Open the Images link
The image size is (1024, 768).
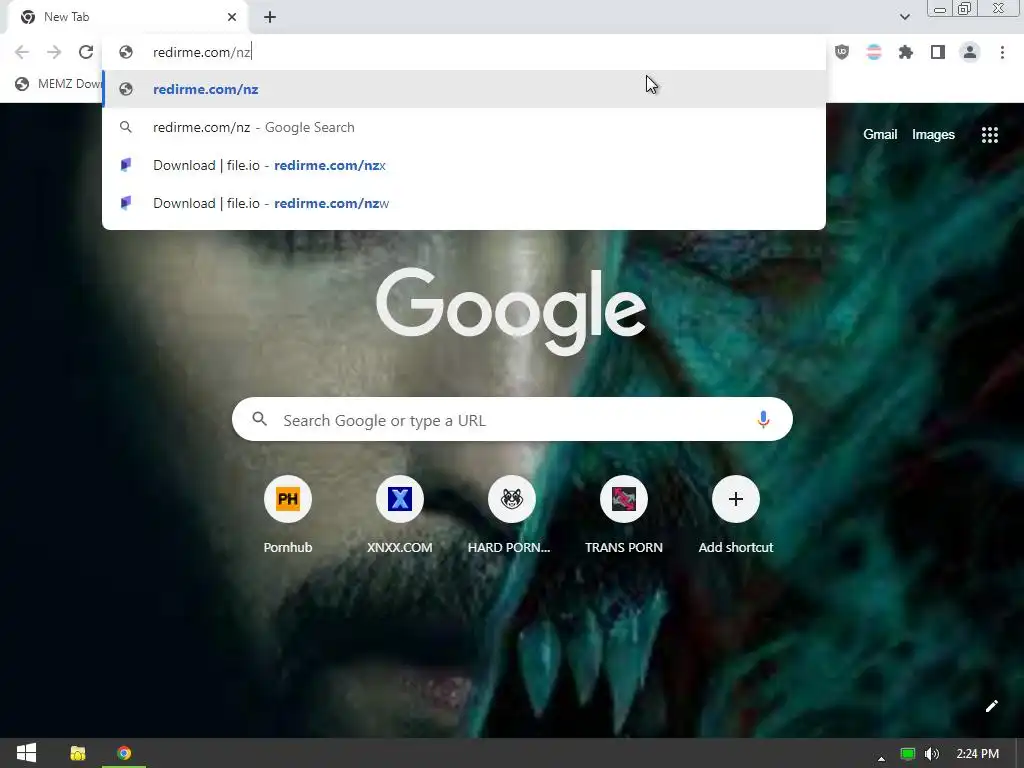pos(933,135)
